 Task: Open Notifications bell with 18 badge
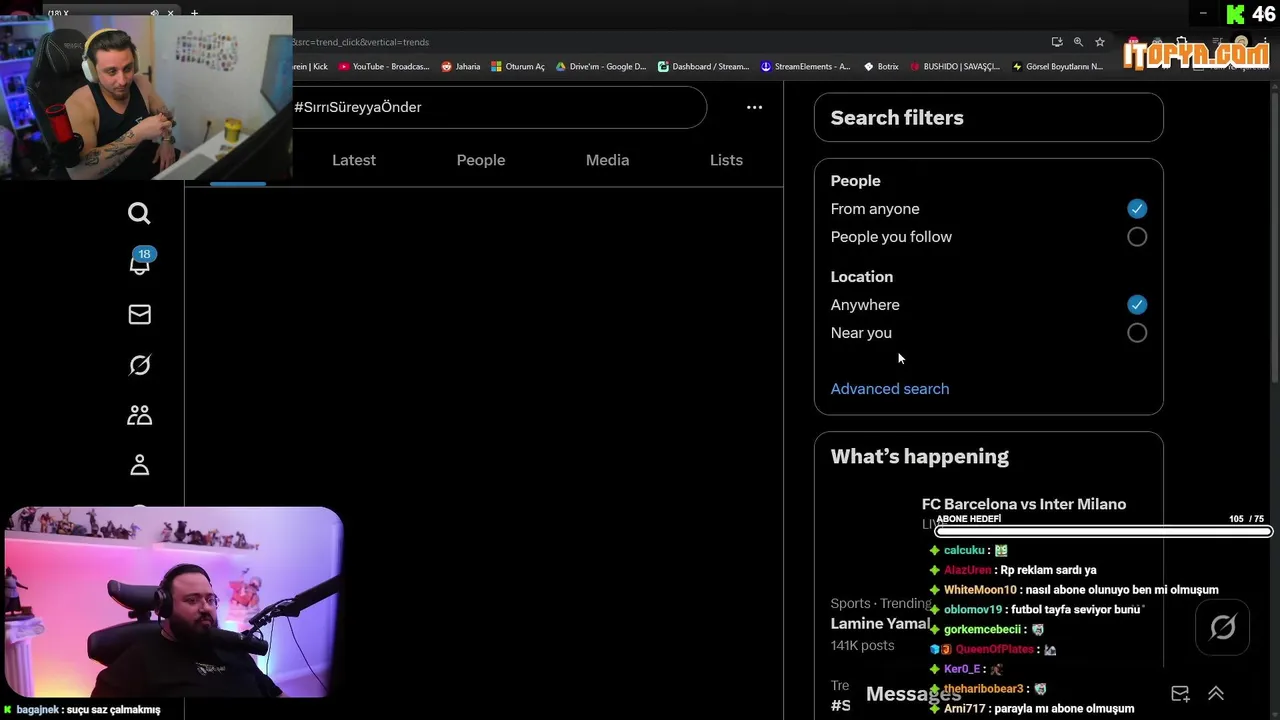[140, 262]
